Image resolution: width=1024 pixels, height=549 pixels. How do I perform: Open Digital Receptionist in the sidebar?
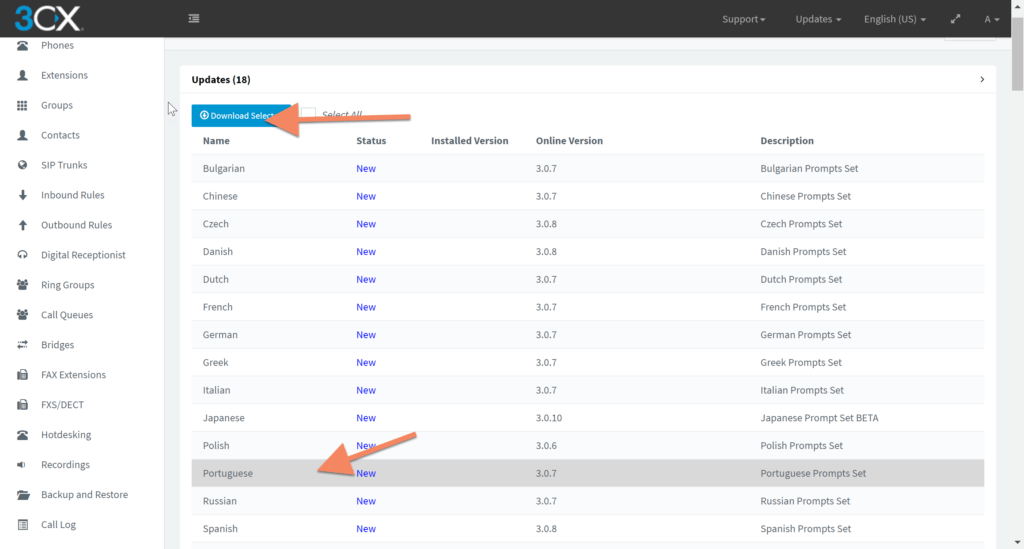point(83,255)
